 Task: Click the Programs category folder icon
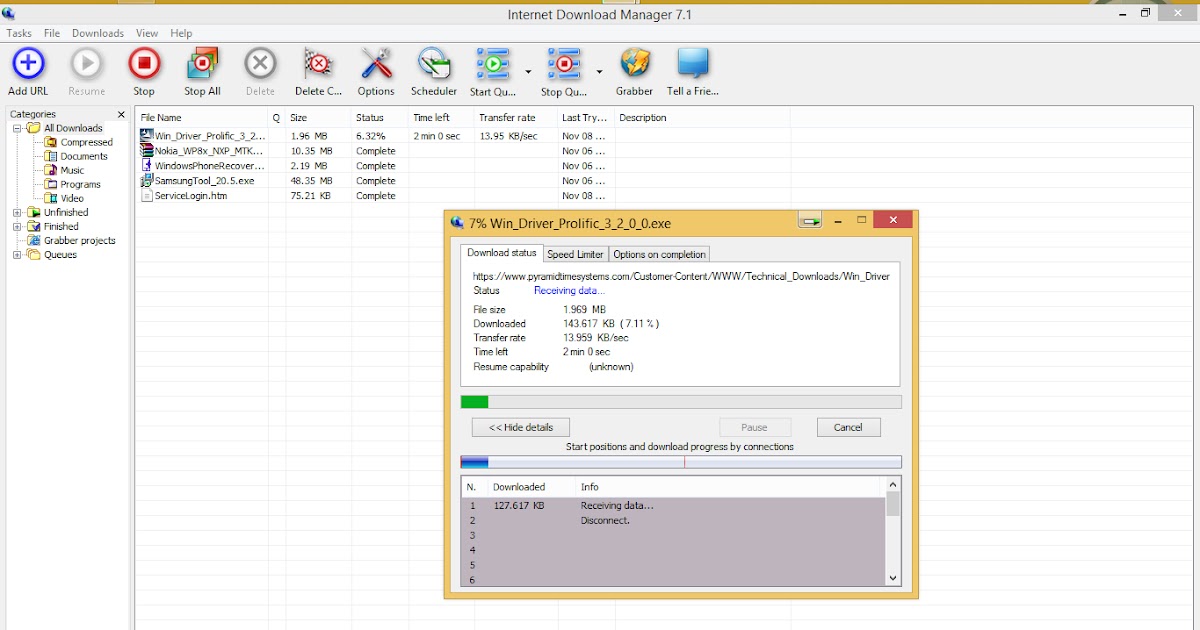[x=50, y=184]
